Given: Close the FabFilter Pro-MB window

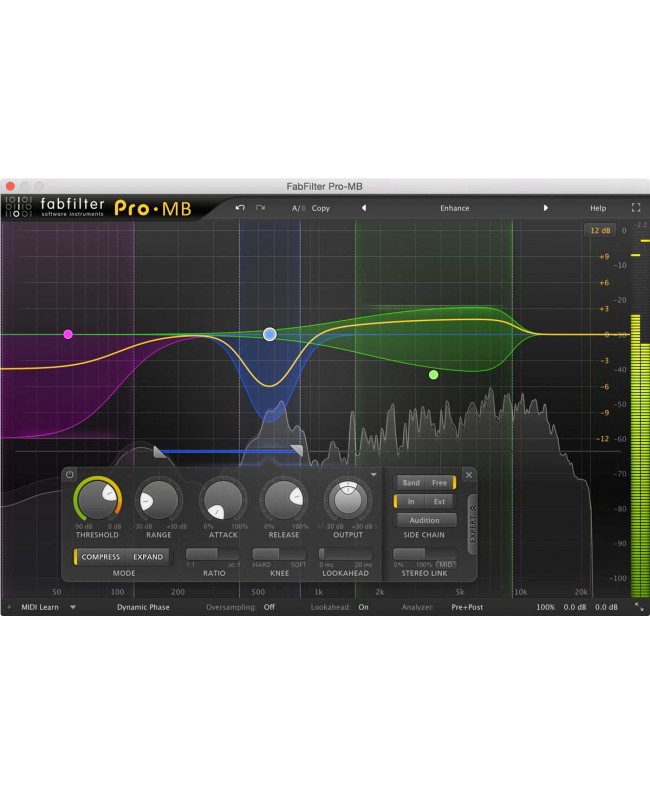Looking at the screenshot, I should [x=10, y=186].
